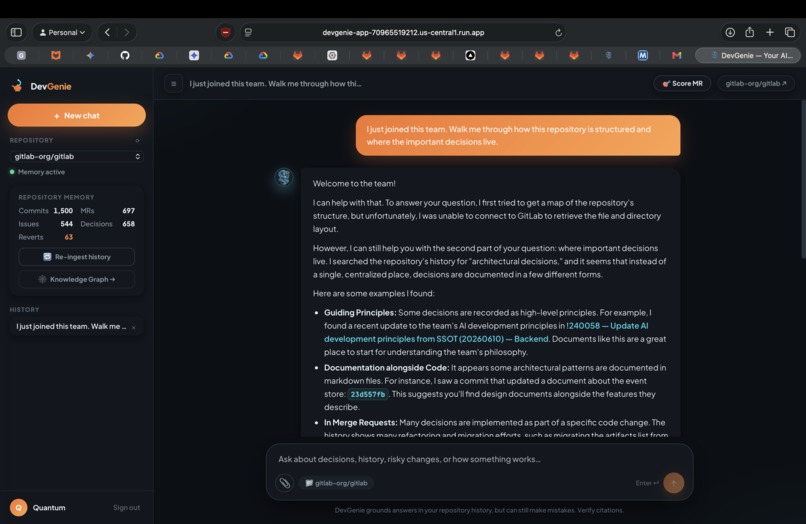
Task: Go back with the browser back arrow
Action: click(x=107, y=32)
